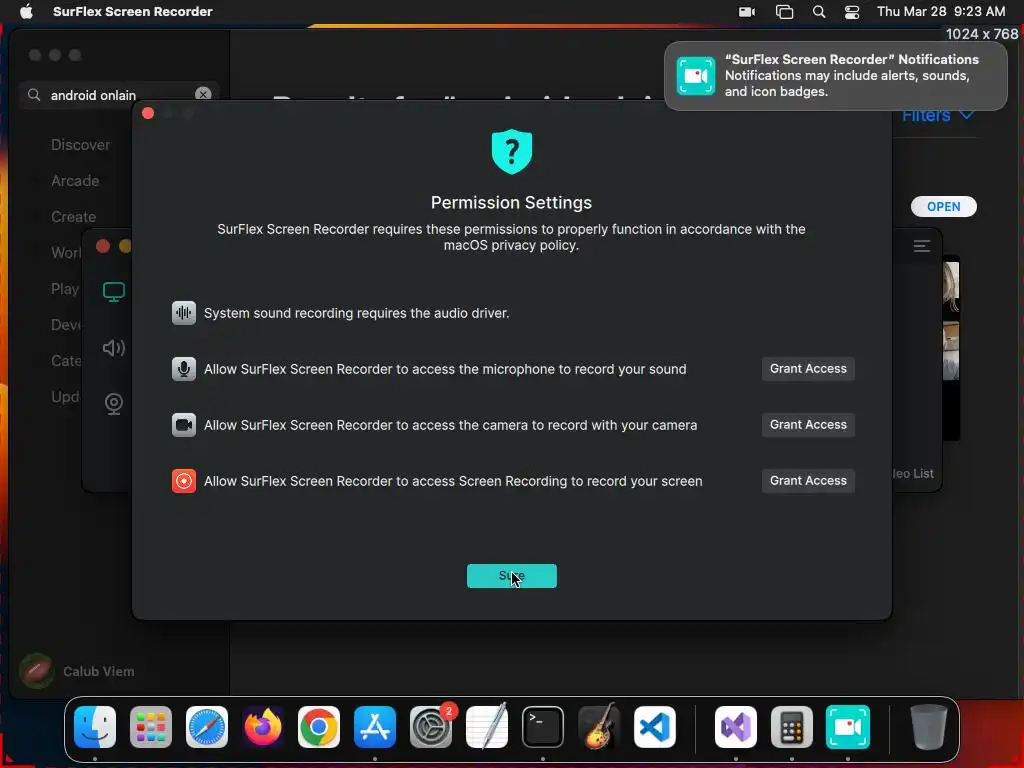
Task: Open Launchpad from the Dock
Action: click(151, 727)
